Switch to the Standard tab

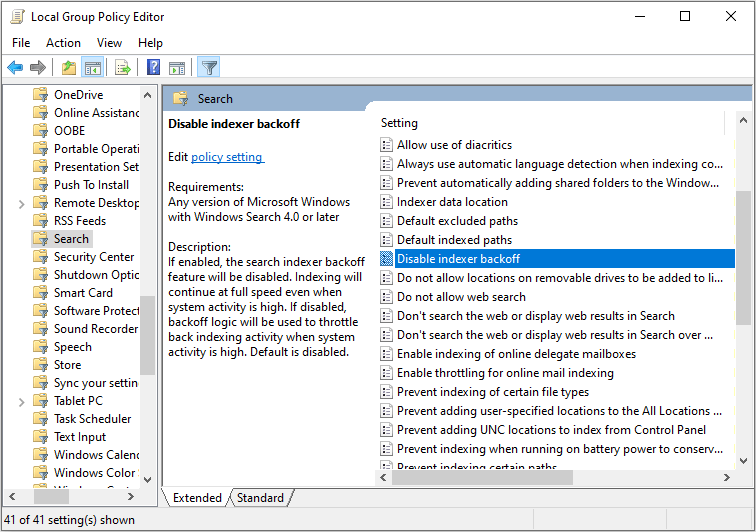[x=260, y=498]
